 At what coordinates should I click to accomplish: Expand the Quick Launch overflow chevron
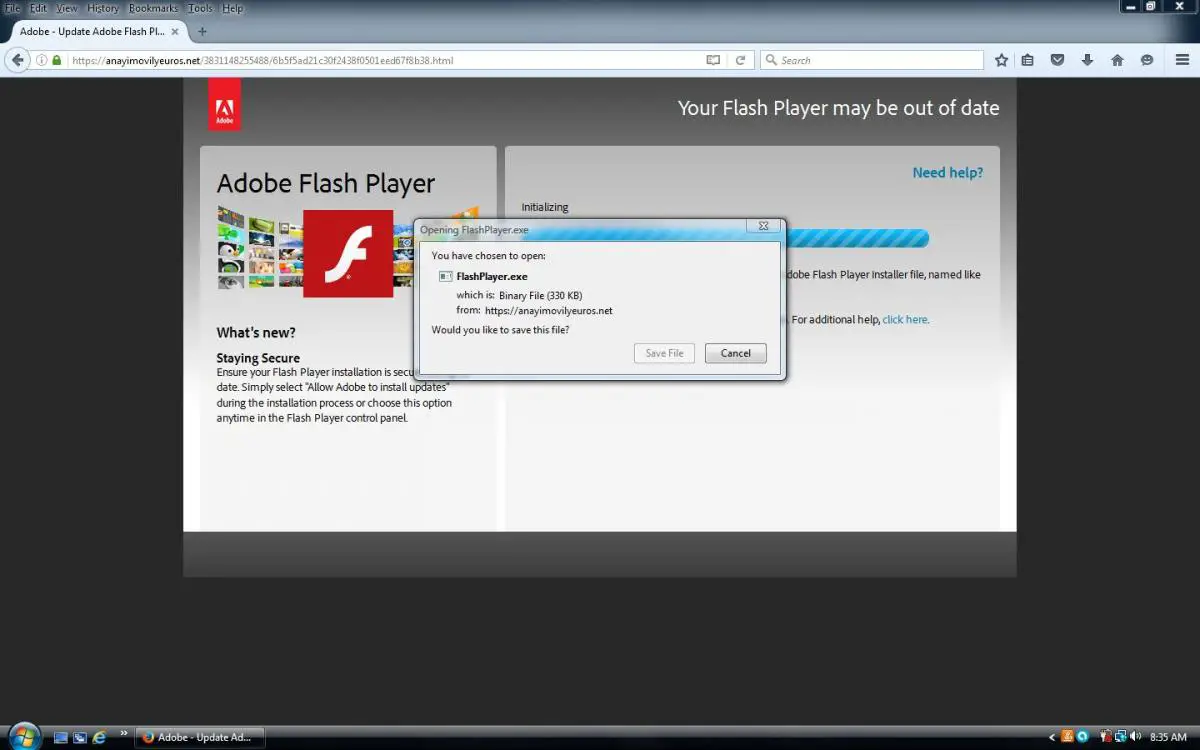tap(124, 732)
